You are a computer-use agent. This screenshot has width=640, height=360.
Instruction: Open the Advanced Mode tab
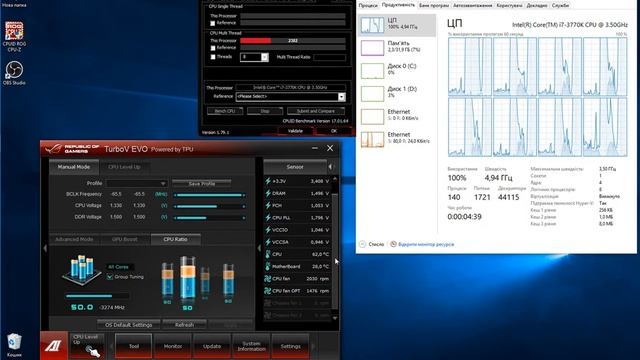tap(74, 239)
